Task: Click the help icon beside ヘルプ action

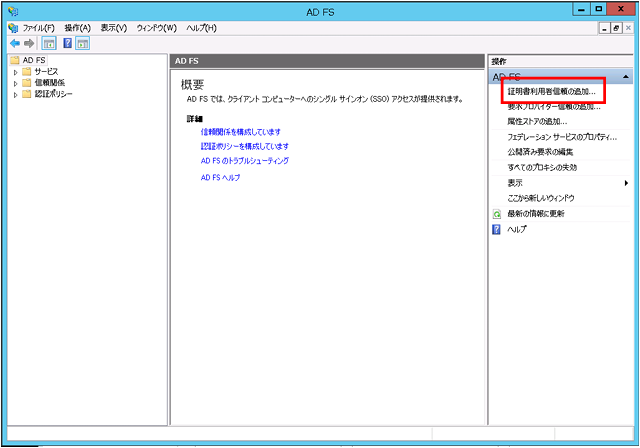Action: coord(497,229)
